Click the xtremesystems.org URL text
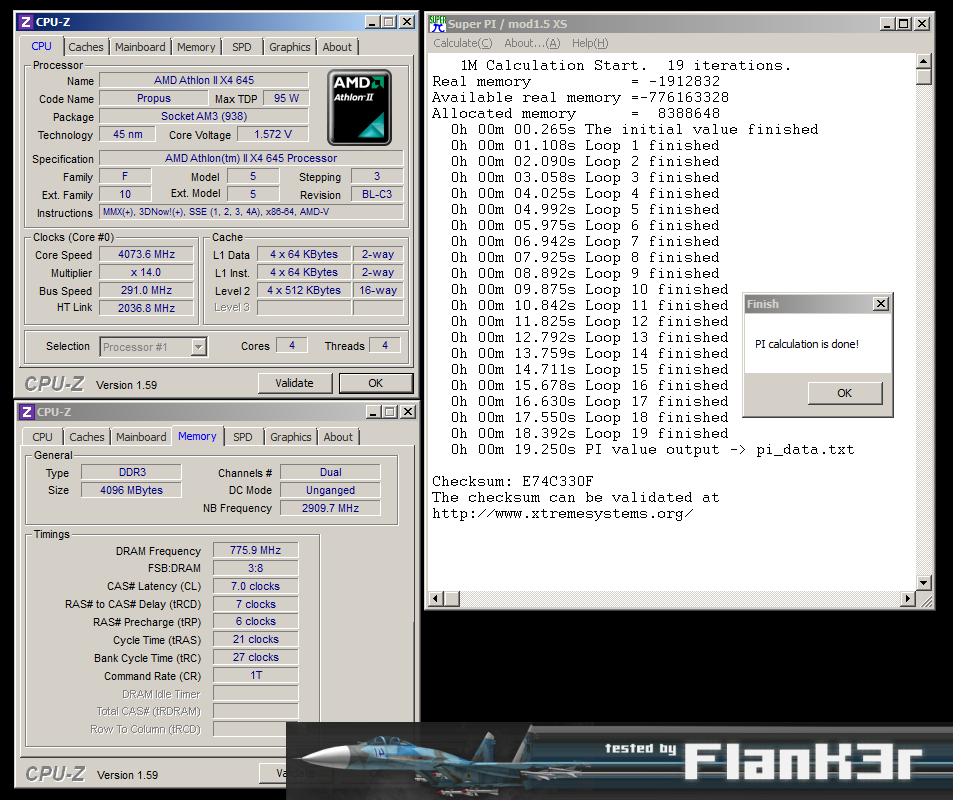This screenshot has height=800, width=953. pyautogui.click(x=562, y=514)
